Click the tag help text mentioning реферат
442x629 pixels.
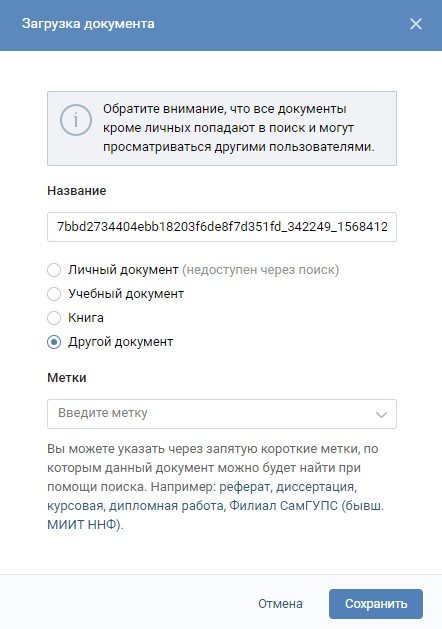(215, 487)
